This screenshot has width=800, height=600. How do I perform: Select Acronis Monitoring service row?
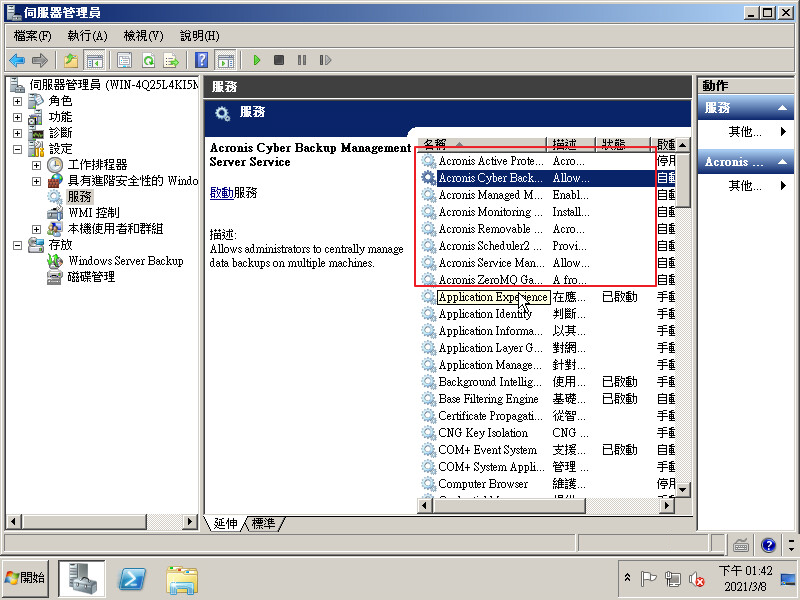(547, 212)
